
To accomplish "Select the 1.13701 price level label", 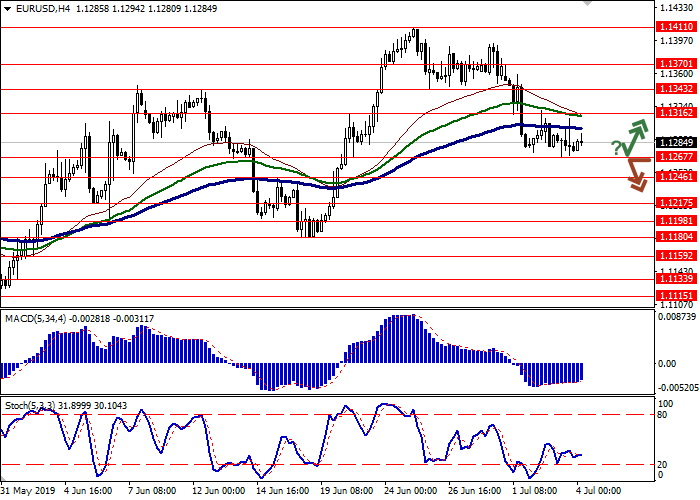I will pyautogui.click(x=673, y=63).
